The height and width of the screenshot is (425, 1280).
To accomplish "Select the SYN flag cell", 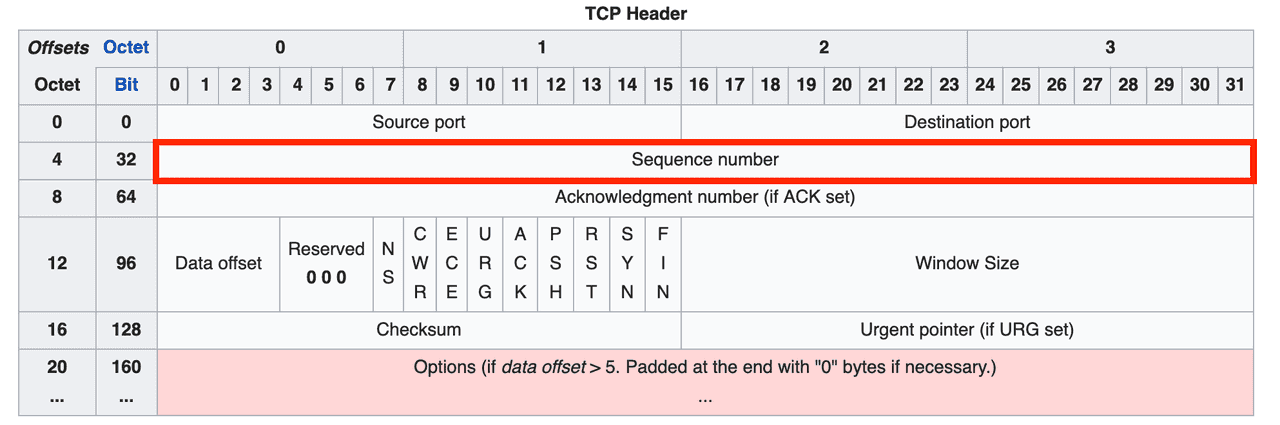I will (x=627, y=264).
